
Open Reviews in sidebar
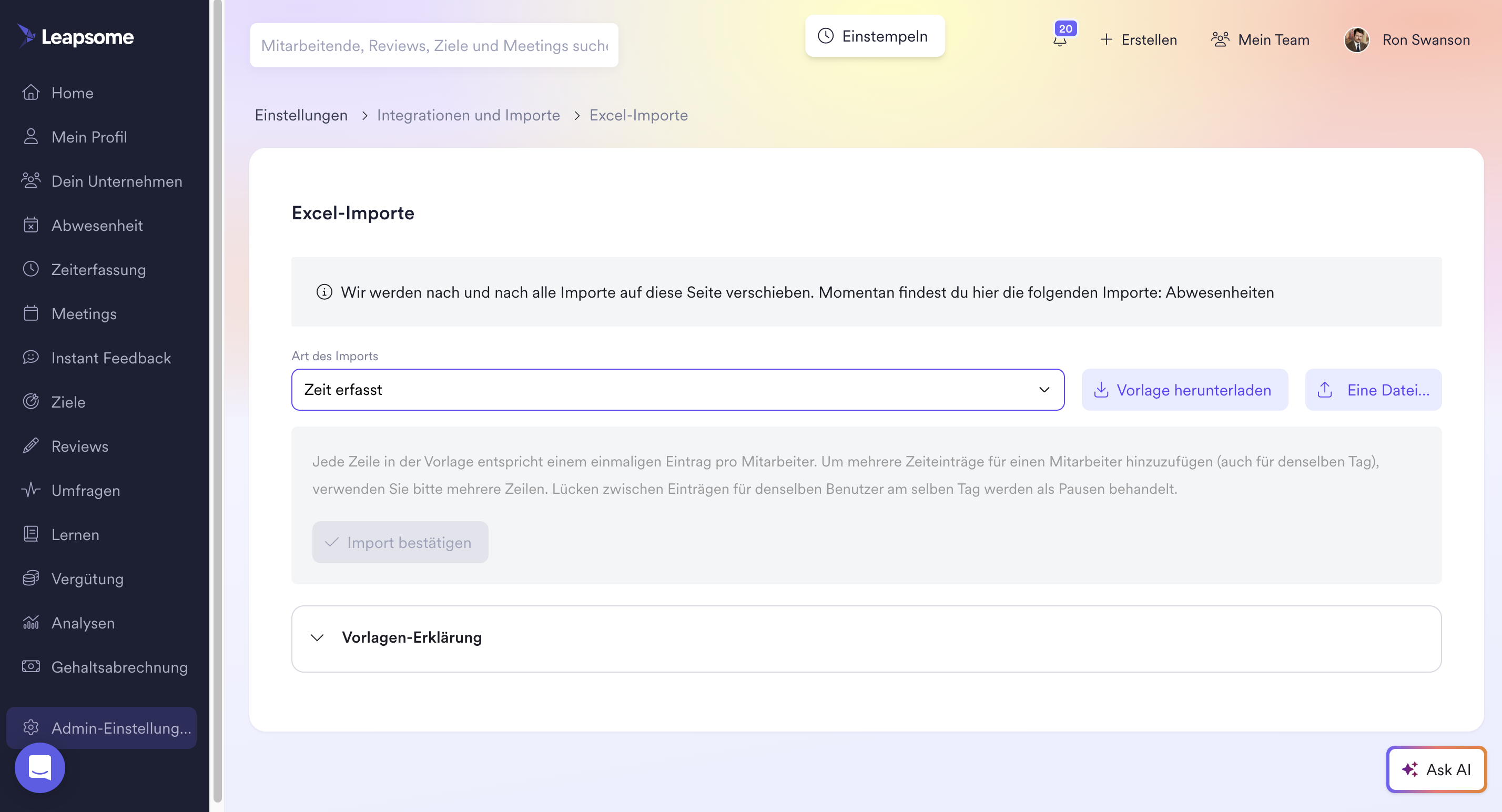[x=102, y=446]
